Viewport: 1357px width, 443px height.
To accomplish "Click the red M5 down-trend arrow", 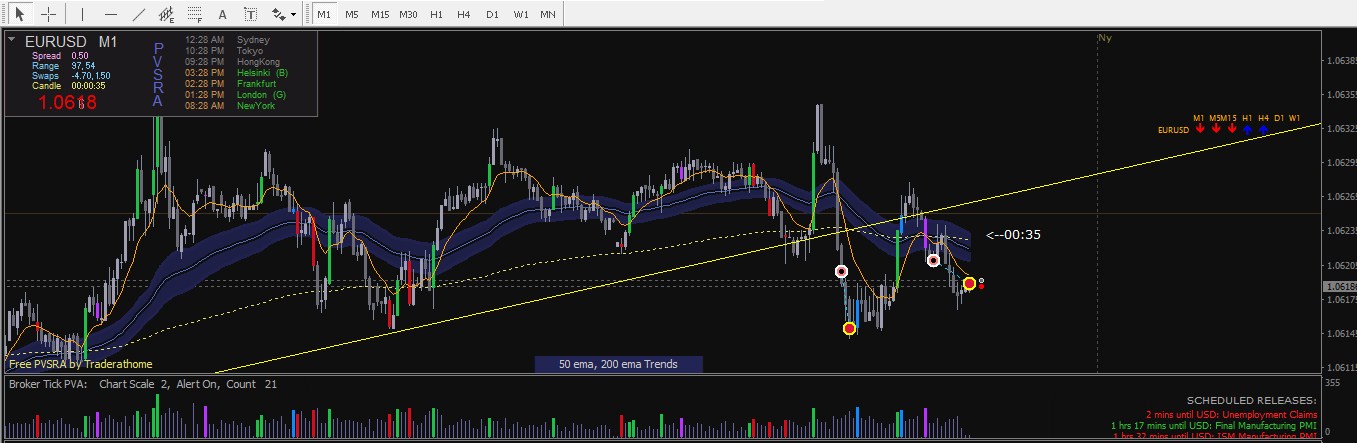I will coord(1216,129).
